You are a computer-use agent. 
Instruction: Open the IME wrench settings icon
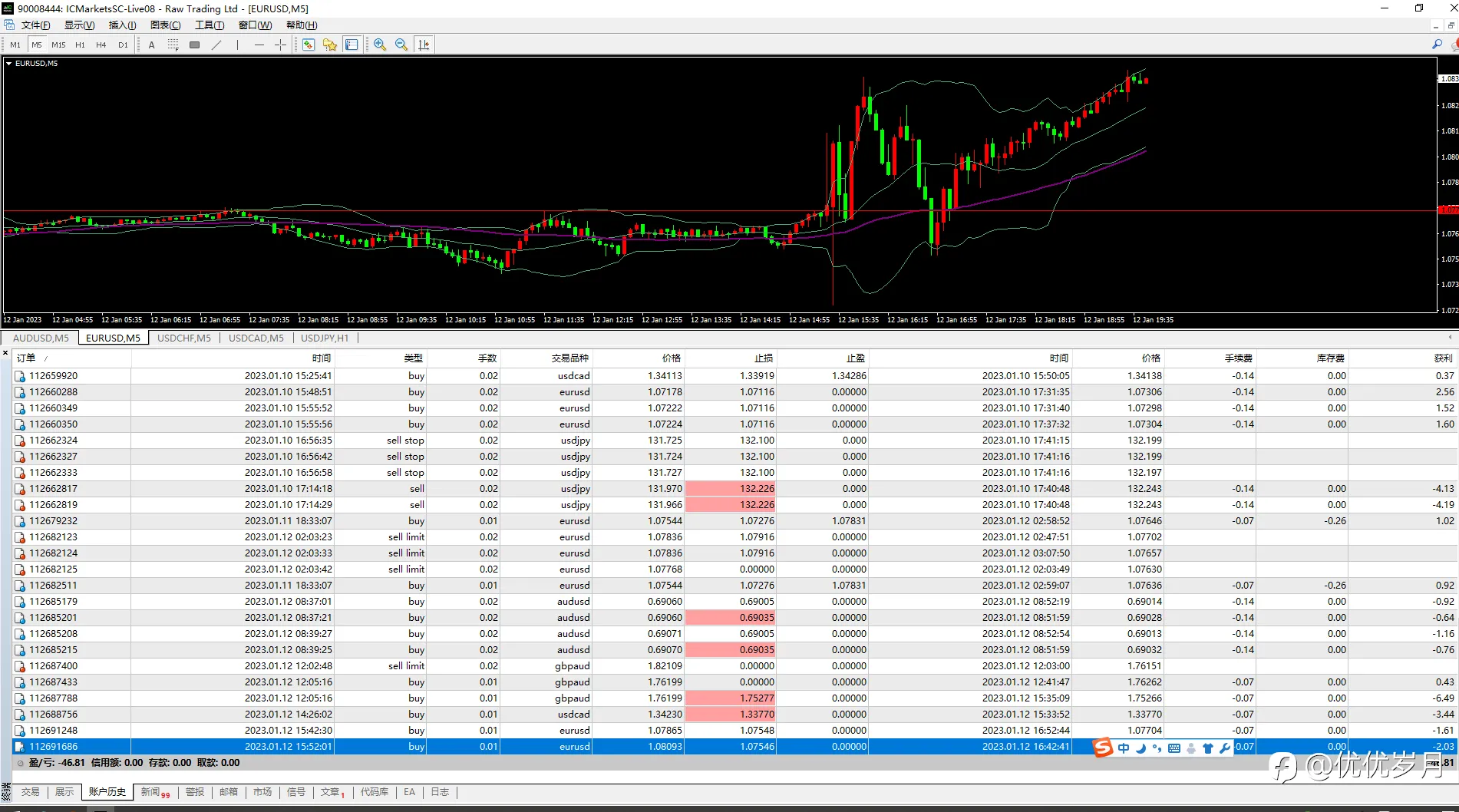pos(1224,748)
